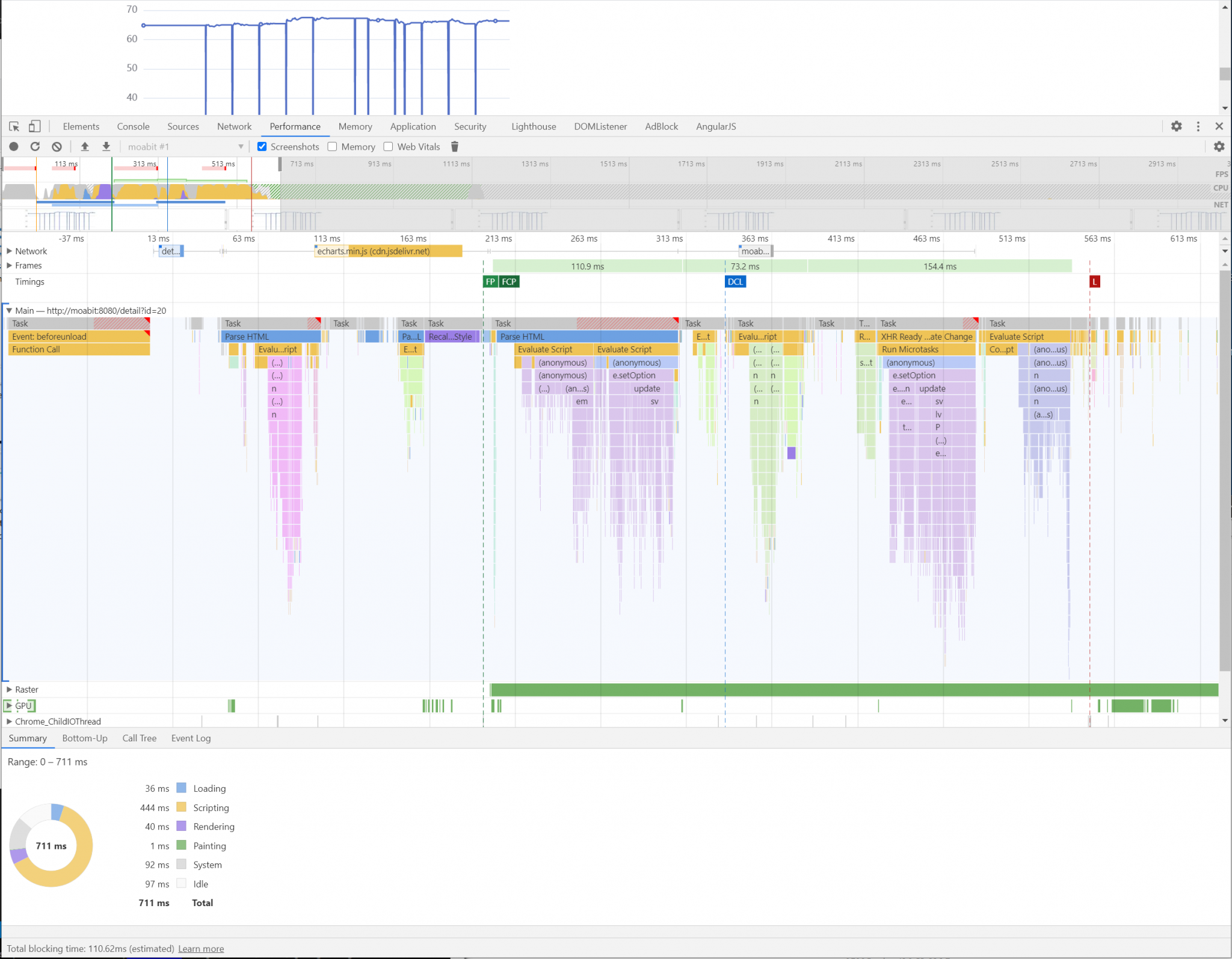Click the FCP timing marker
Screen dimensions: 1232x959
click(x=508, y=281)
